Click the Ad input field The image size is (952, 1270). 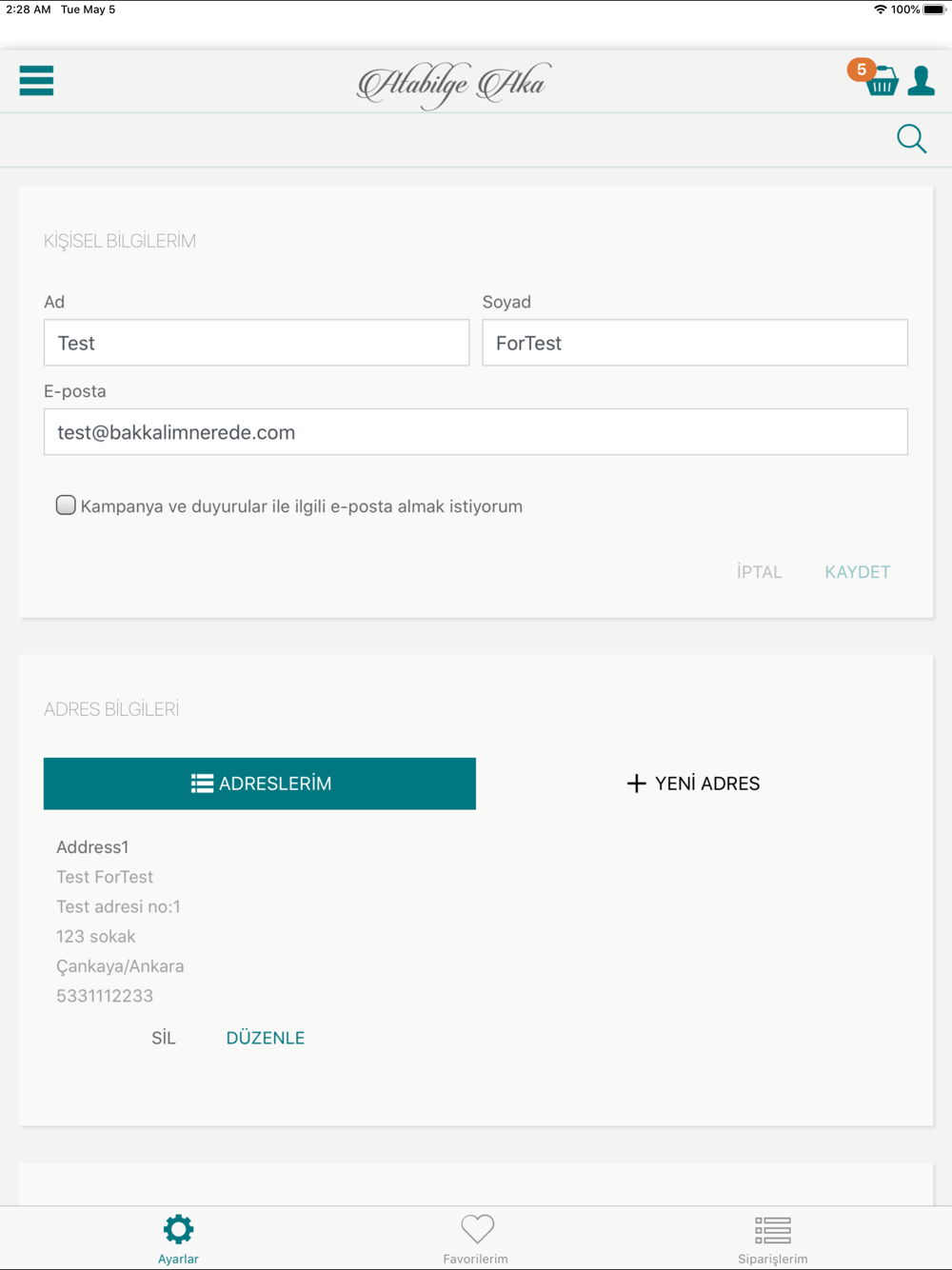click(x=256, y=343)
